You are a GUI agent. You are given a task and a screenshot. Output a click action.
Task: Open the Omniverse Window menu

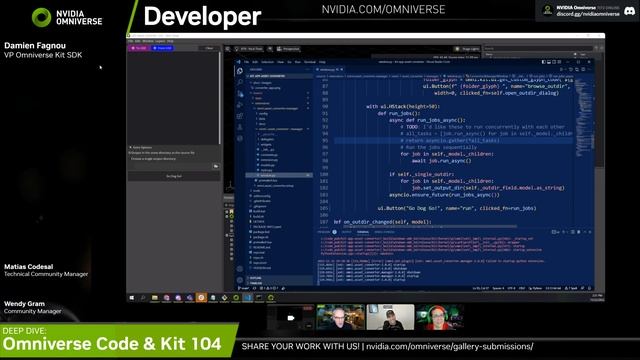[148, 41]
